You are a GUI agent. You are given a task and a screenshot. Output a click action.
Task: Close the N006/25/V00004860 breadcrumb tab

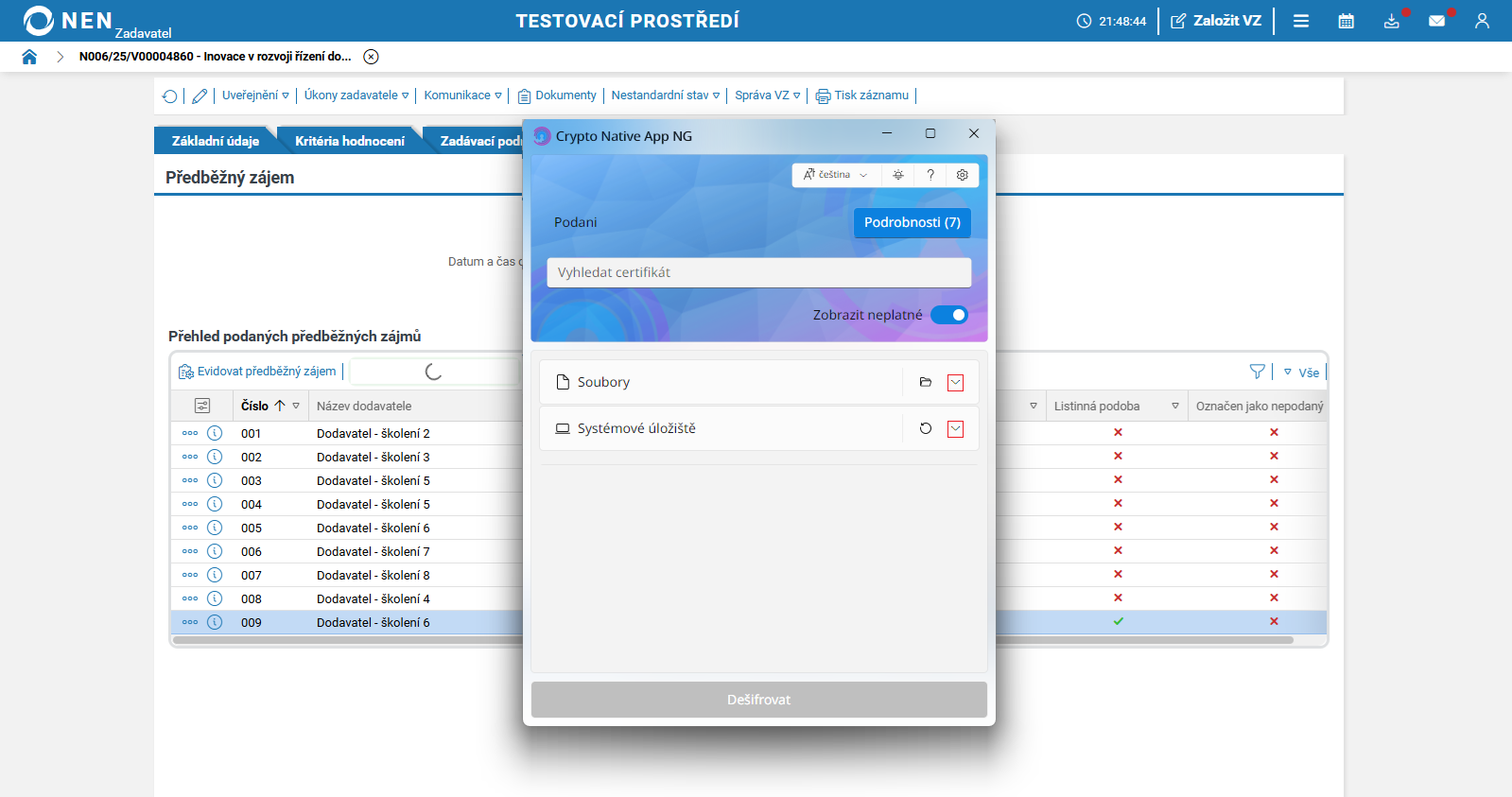tap(372, 57)
